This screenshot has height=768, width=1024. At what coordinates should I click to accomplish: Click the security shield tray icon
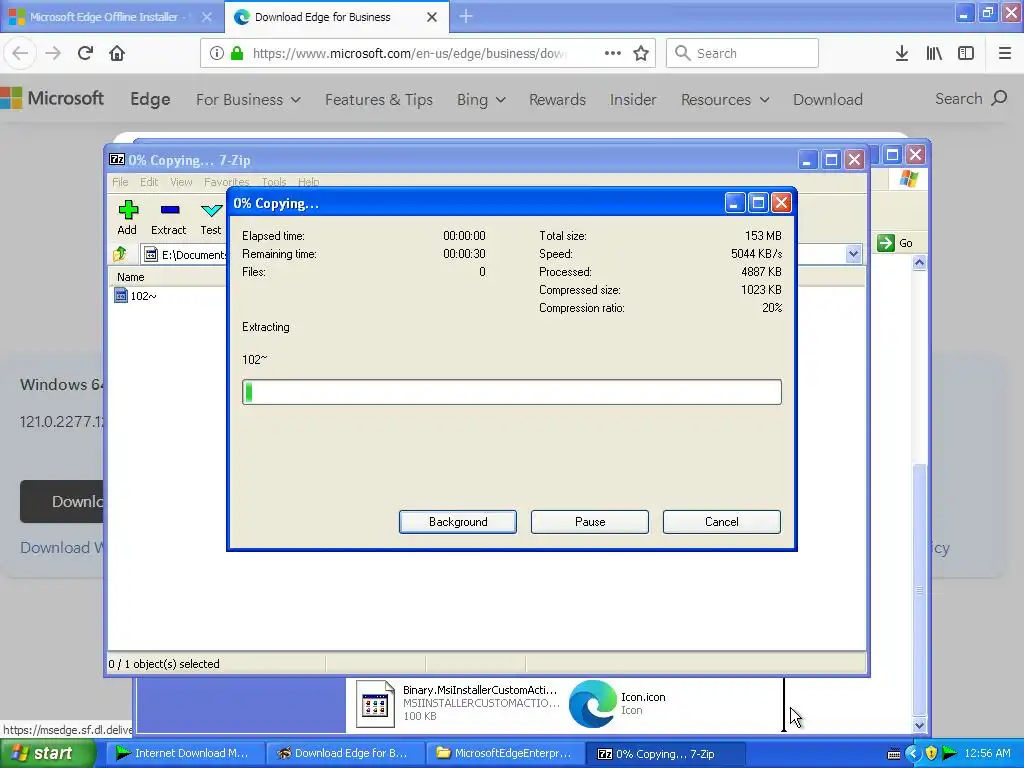point(931,754)
